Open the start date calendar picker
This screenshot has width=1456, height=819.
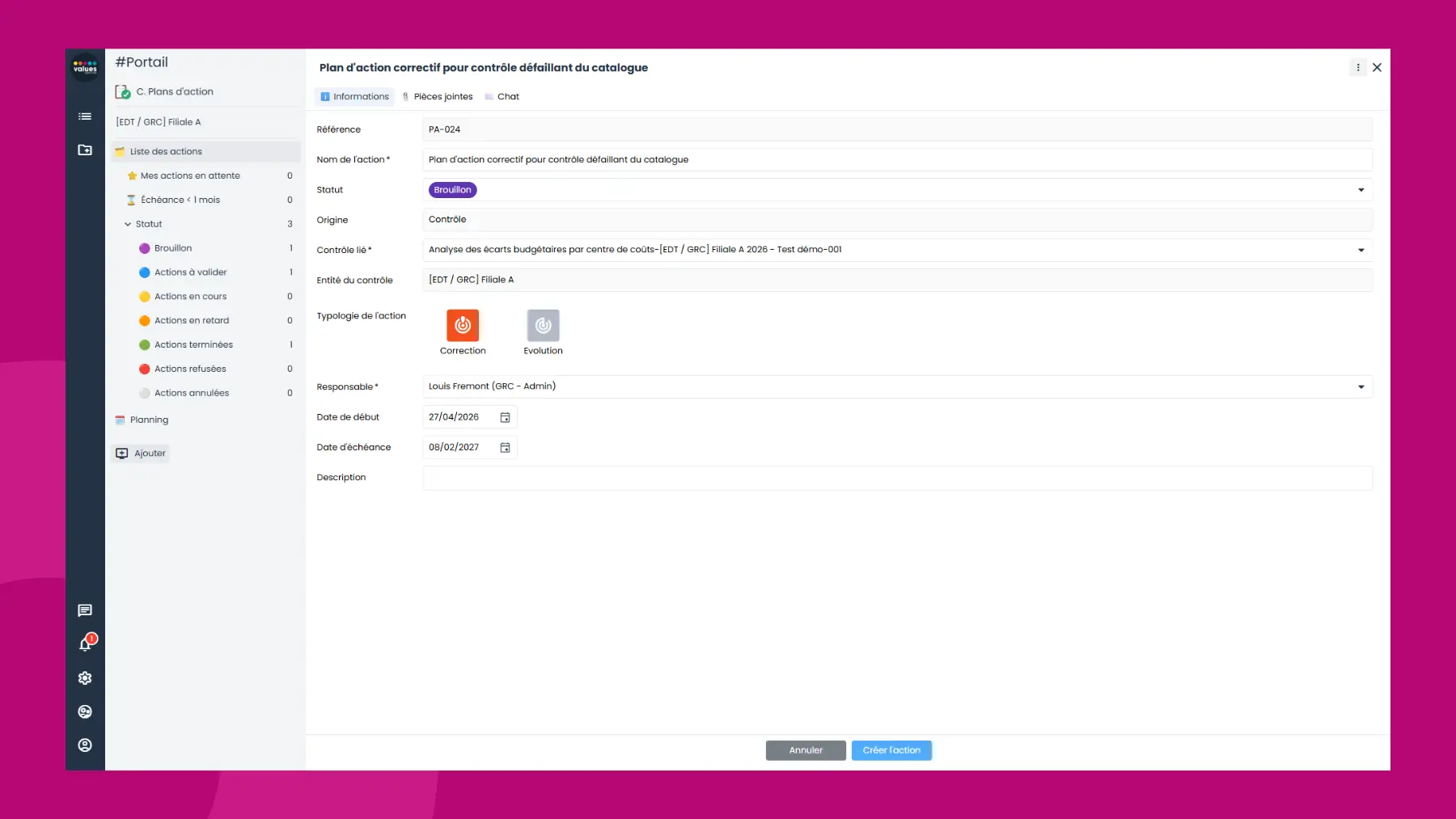(505, 416)
